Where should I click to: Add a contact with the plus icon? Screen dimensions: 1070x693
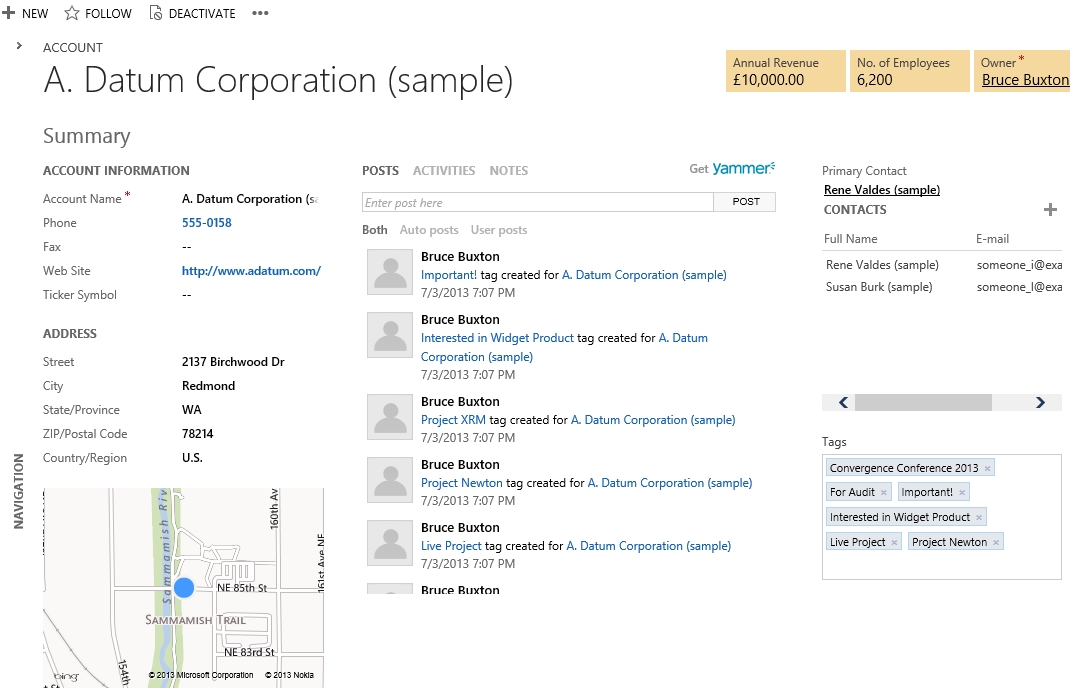click(1050, 210)
